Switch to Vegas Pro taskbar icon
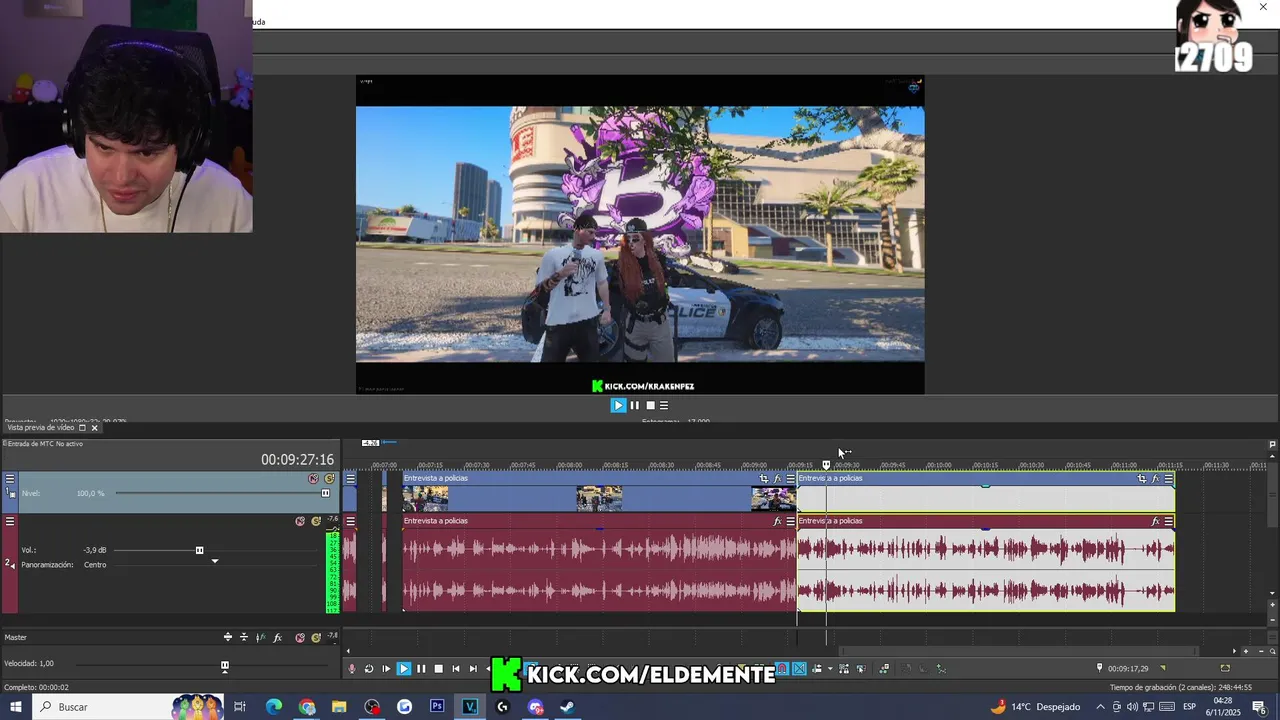The height and width of the screenshot is (720, 1280). (470, 707)
